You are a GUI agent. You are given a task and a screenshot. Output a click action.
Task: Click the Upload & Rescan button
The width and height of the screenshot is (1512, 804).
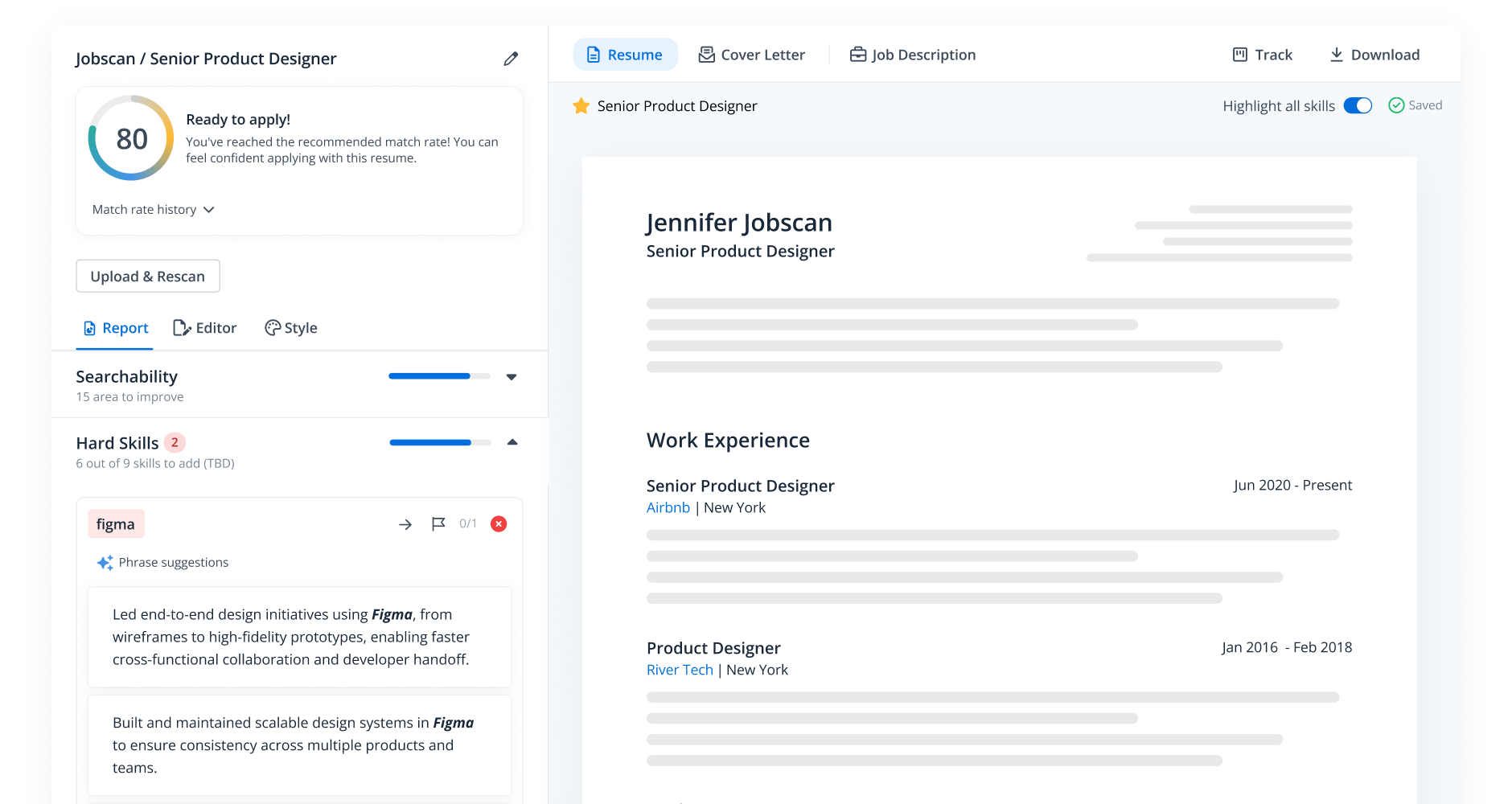(148, 277)
